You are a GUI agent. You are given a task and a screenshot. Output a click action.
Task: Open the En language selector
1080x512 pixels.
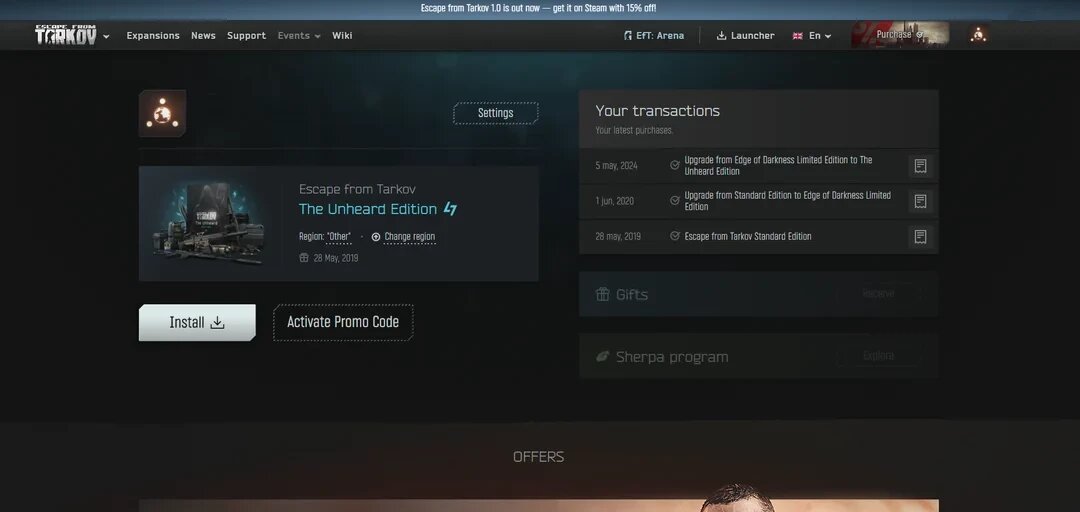812,36
